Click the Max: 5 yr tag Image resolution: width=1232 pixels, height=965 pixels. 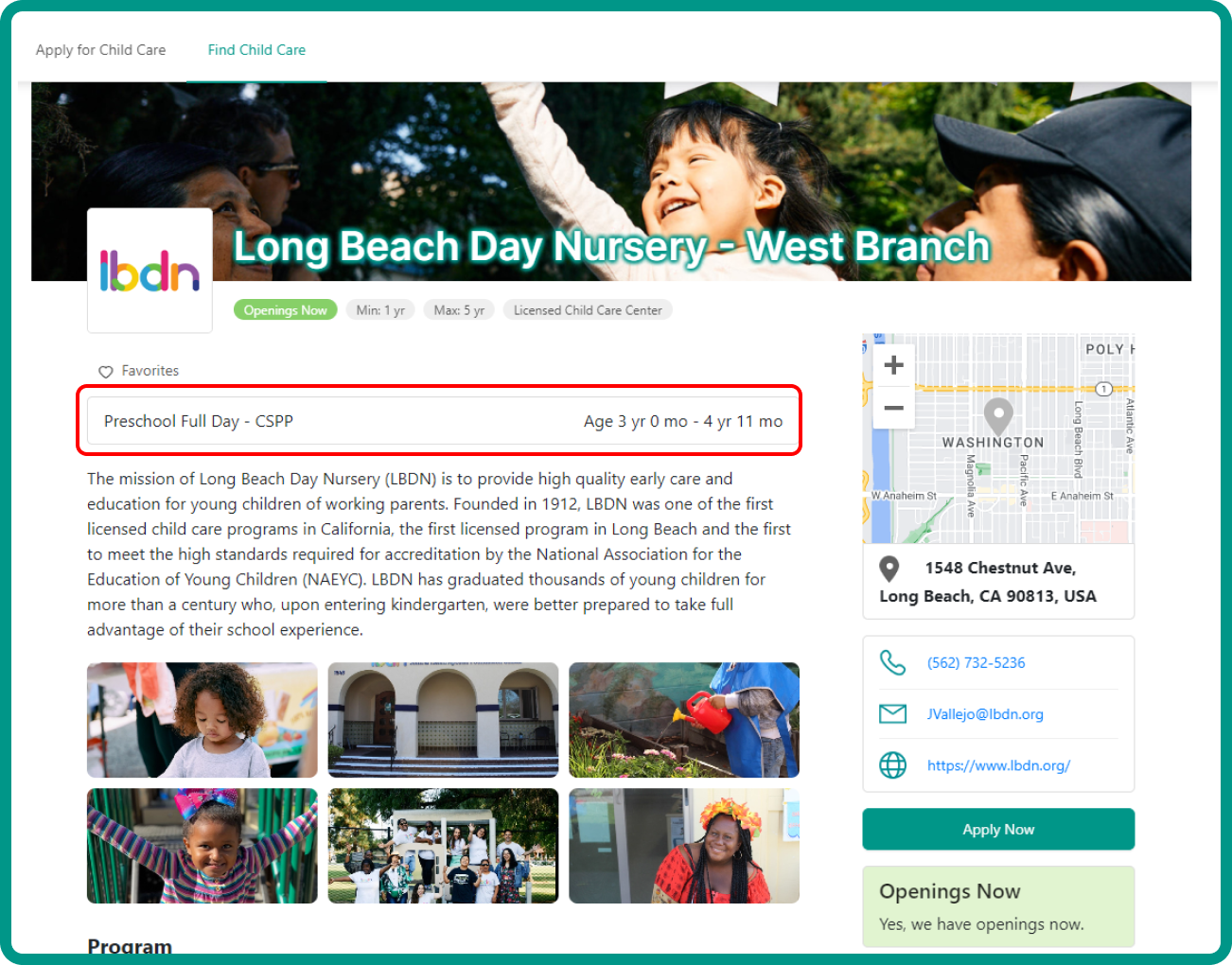459,310
